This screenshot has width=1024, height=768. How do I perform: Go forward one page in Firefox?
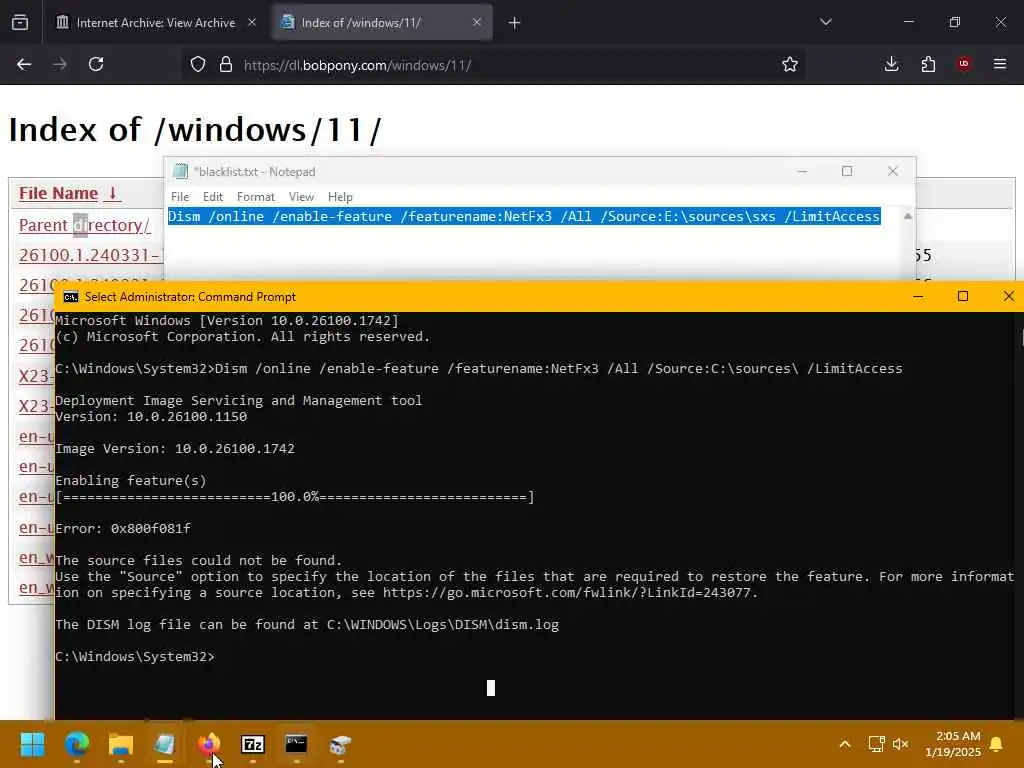click(60, 65)
